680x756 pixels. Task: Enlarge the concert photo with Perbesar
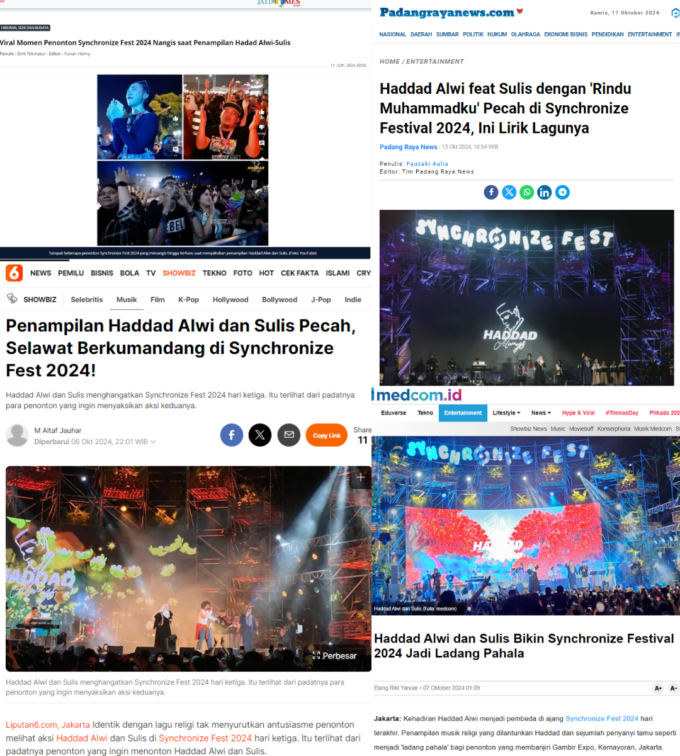[335, 656]
